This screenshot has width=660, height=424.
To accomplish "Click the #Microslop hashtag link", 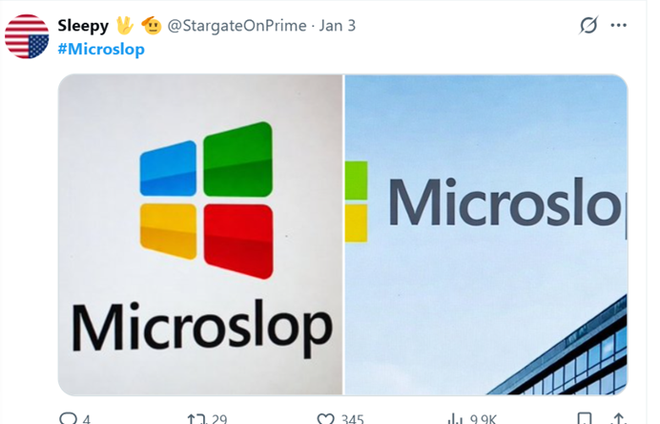I will click(x=101, y=48).
